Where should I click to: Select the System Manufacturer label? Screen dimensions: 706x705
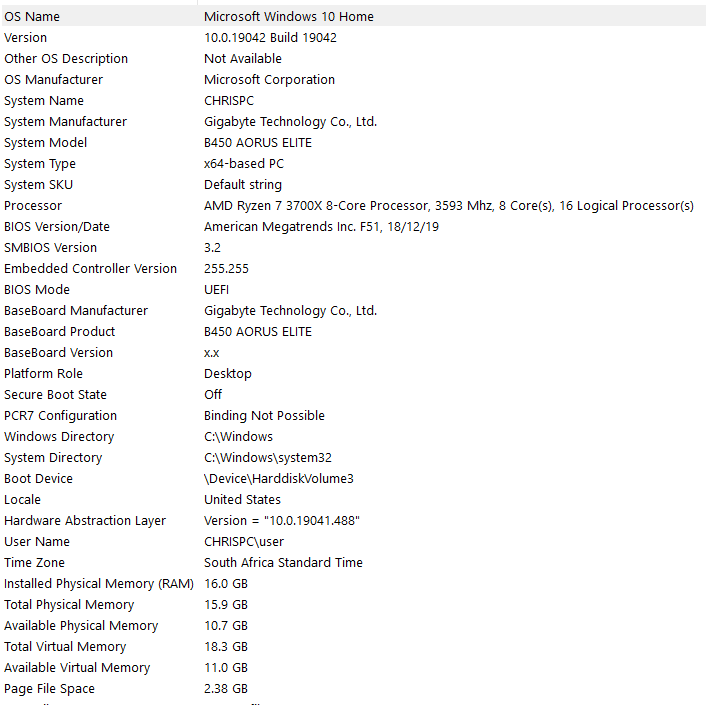coord(66,122)
